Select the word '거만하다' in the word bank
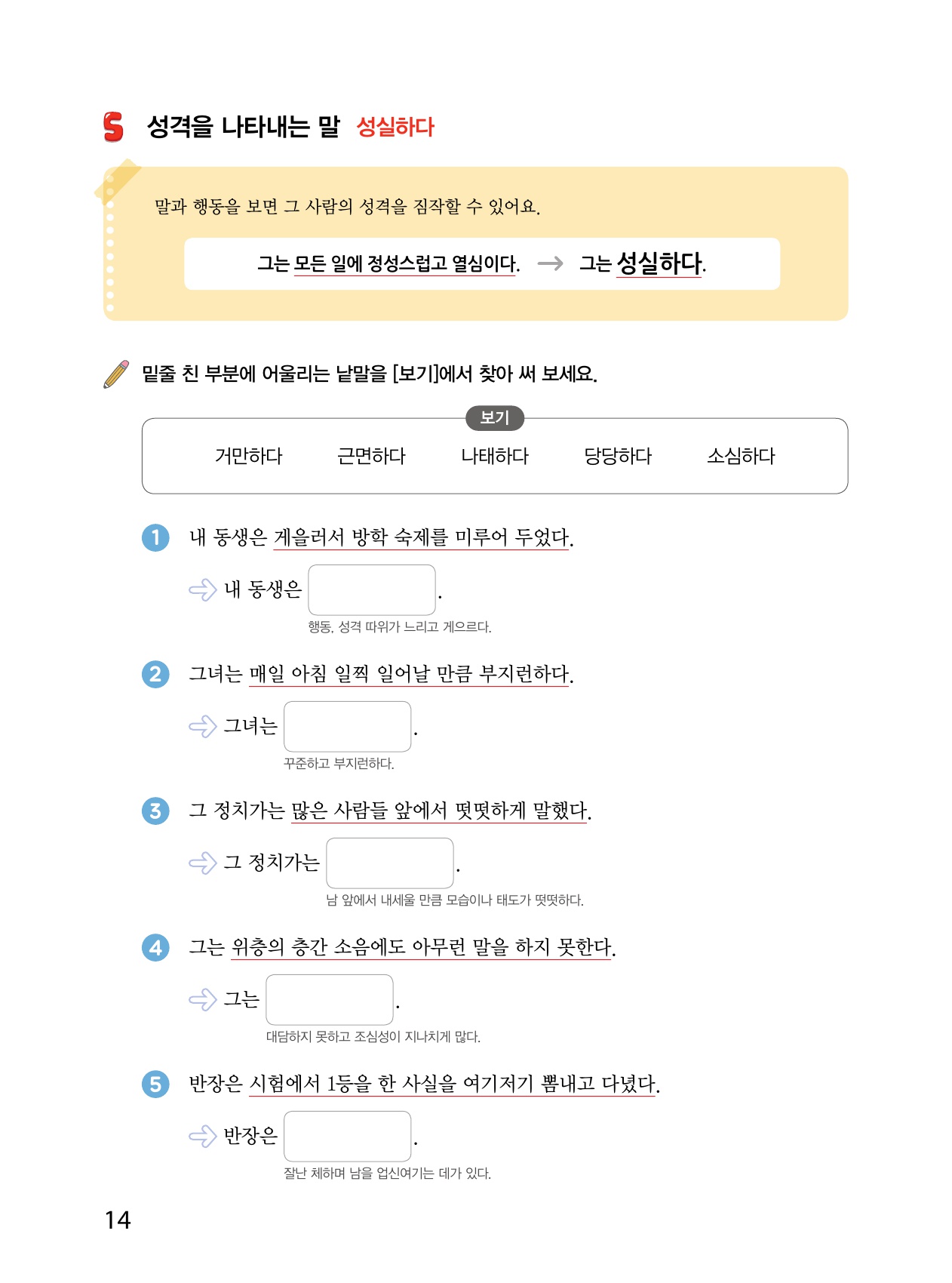The image size is (952, 1283). click(249, 457)
